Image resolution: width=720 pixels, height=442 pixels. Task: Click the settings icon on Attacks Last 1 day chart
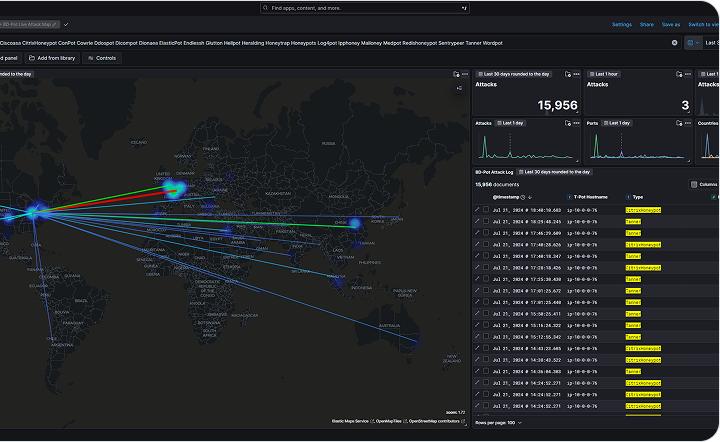(568, 123)
